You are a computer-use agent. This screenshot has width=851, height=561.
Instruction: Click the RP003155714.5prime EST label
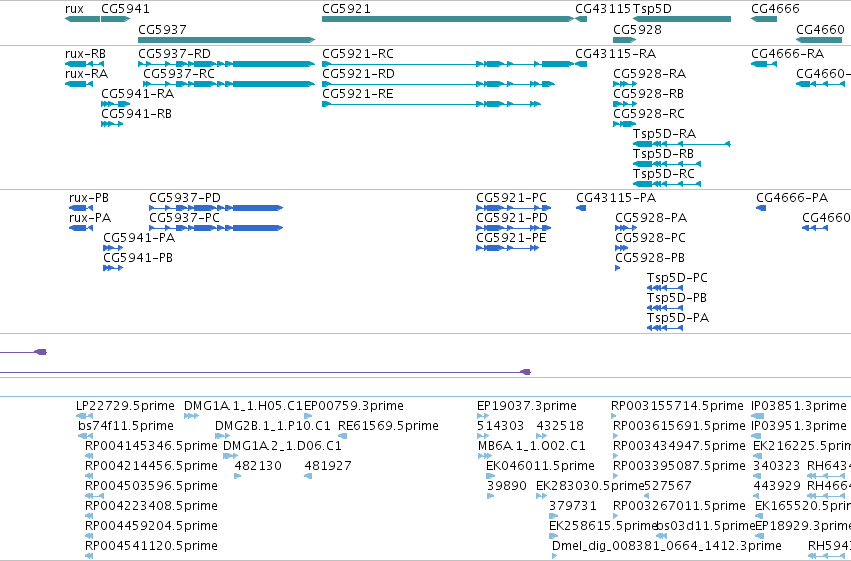[x=677, y=406]
